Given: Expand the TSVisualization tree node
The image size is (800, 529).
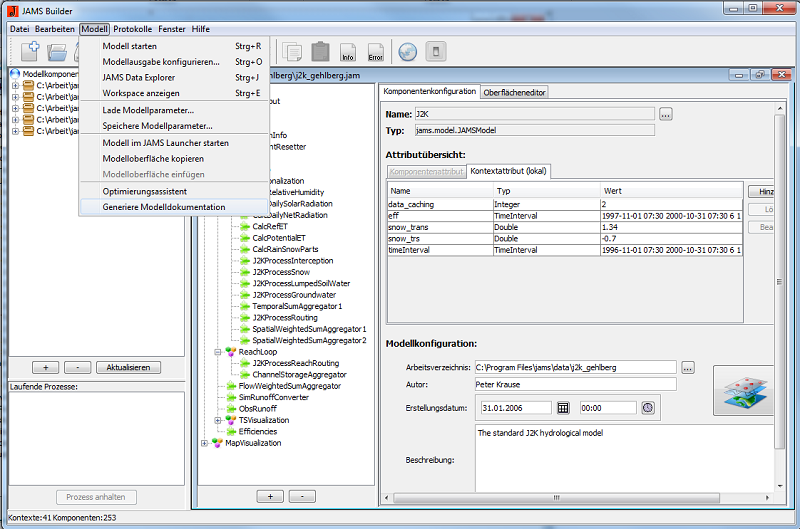Looking at the screenshot, I should [217, 420].
